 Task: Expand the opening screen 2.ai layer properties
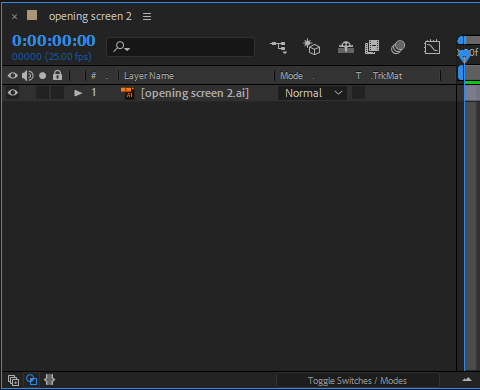(x=78, y=93)
